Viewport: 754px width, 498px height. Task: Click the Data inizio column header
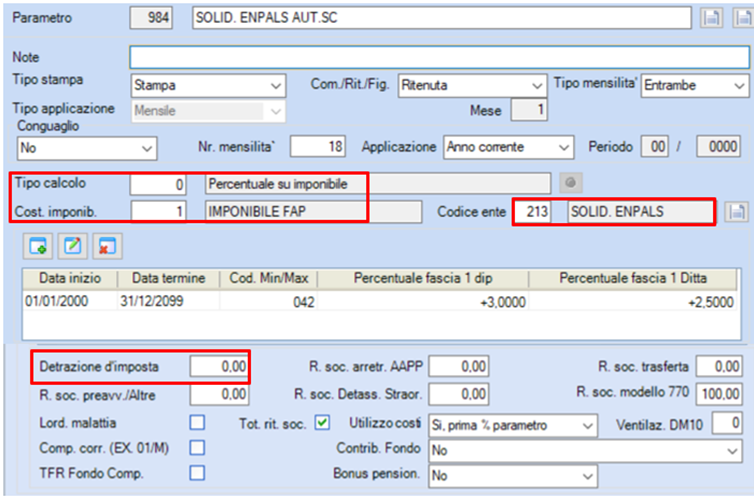point(70,278)
